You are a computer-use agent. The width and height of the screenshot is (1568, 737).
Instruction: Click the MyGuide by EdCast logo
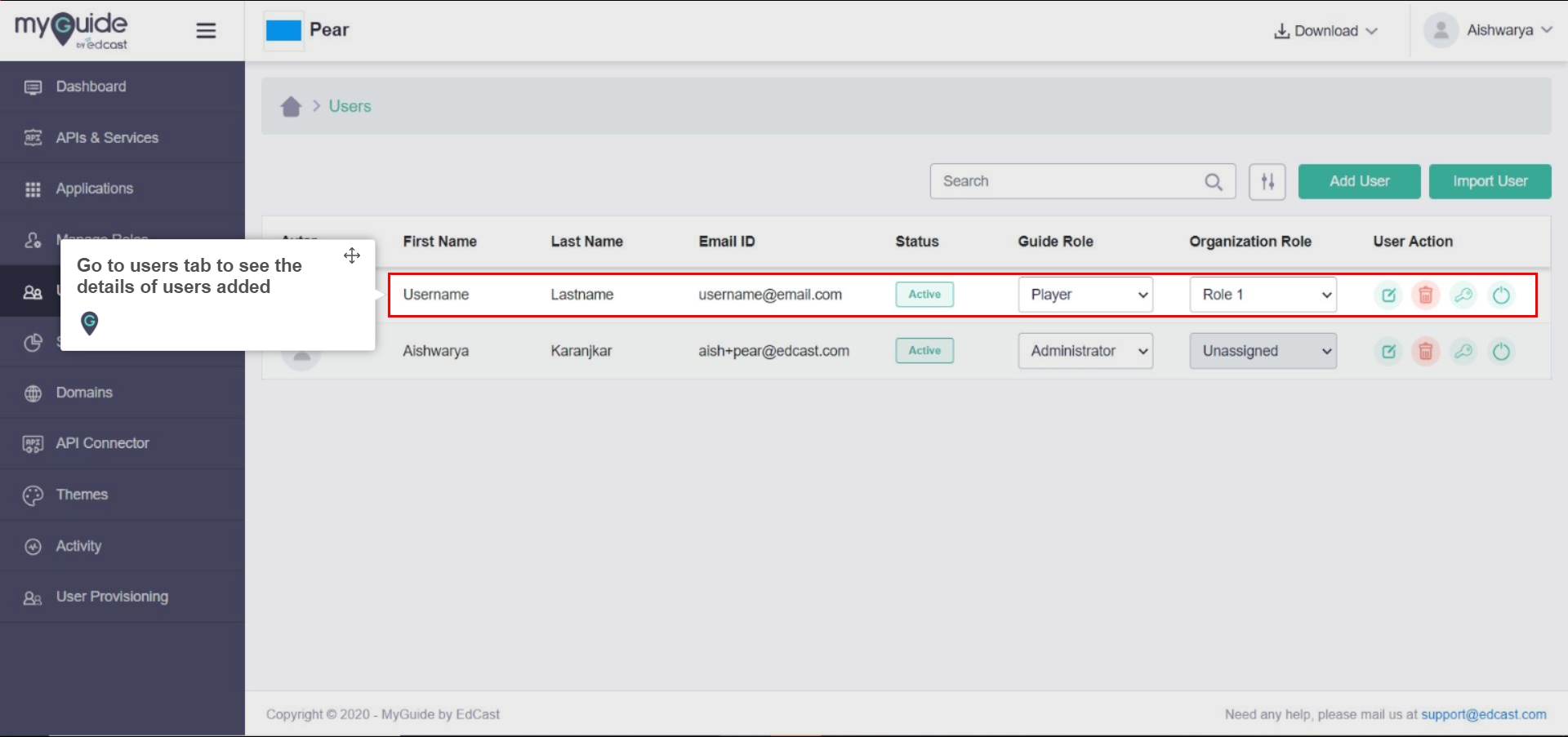[71, 30]
